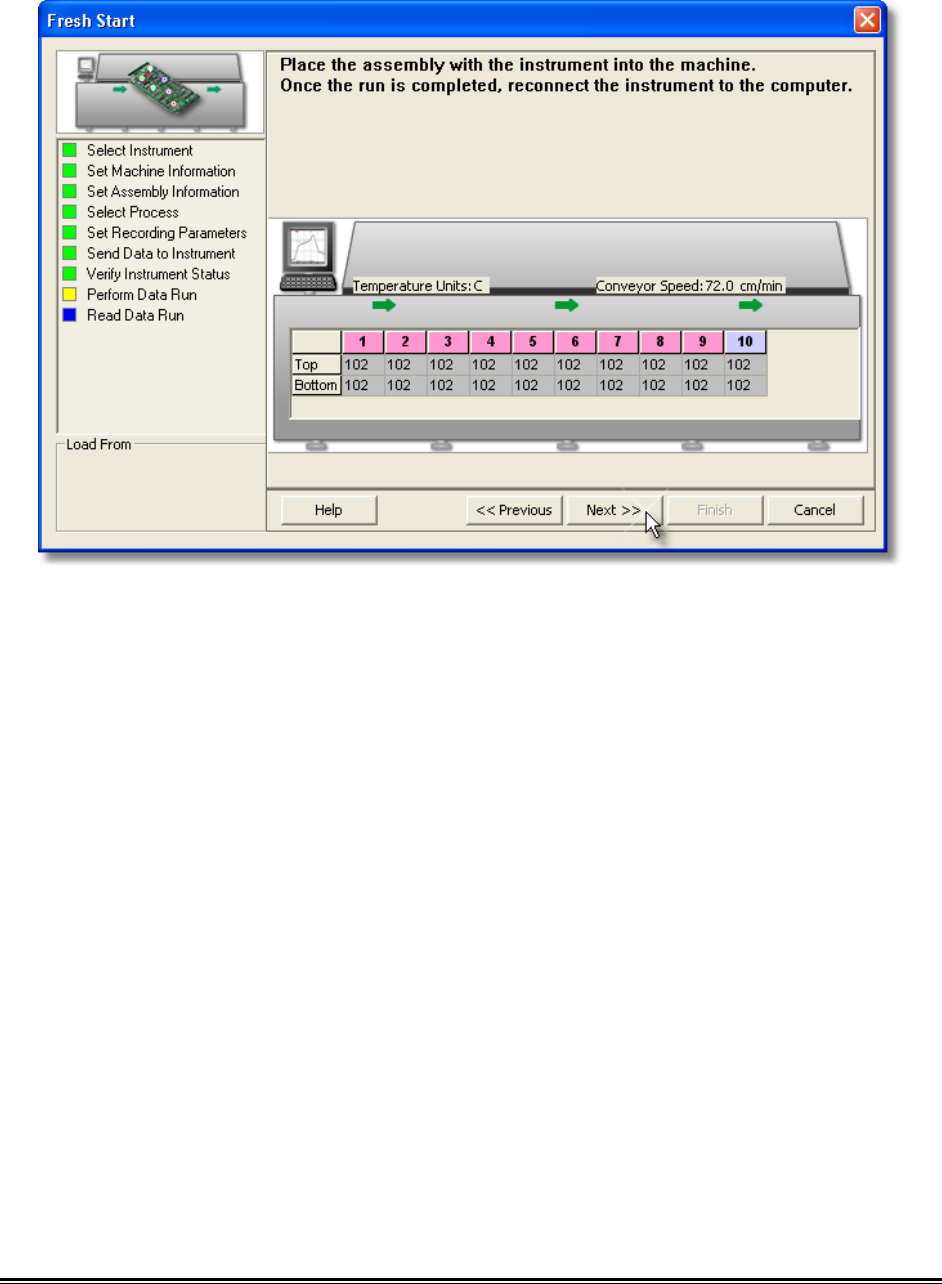The width and height of the screenshot is (942, 1284).
Task: Select the 'Set Machine Information' step
Action: click(161, 171)
